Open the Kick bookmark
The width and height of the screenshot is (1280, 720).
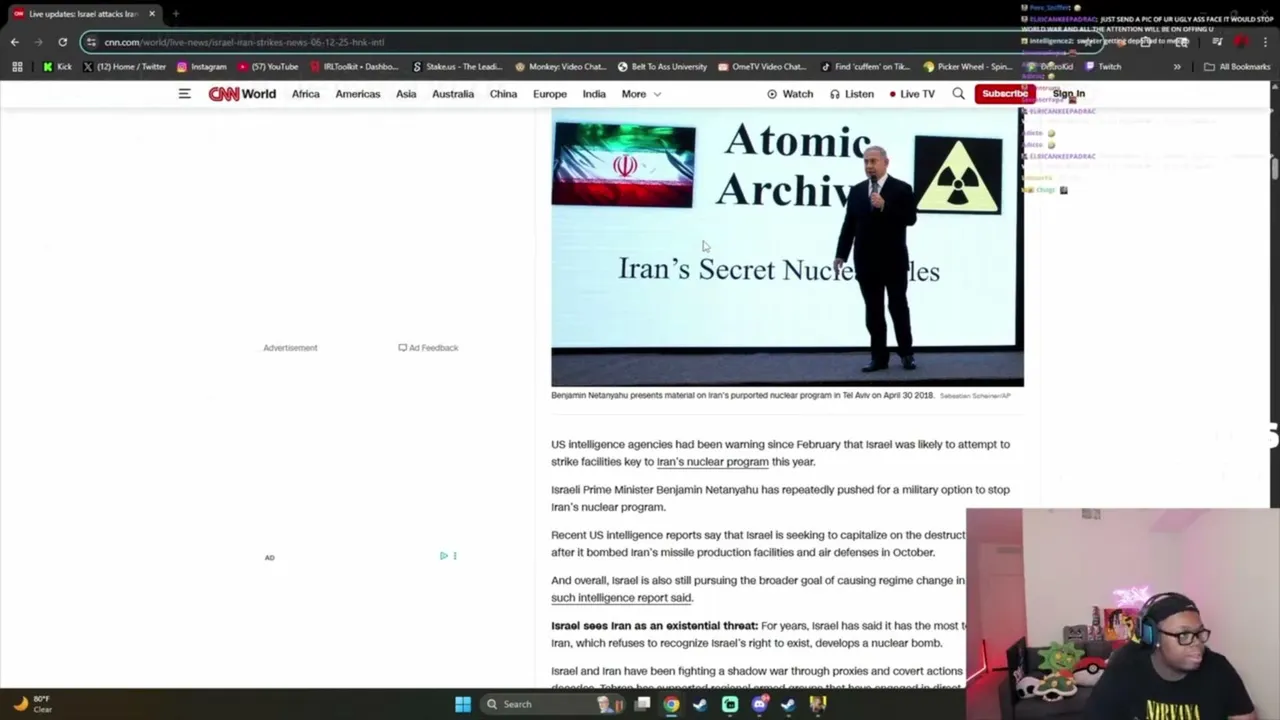pos(57,67)
